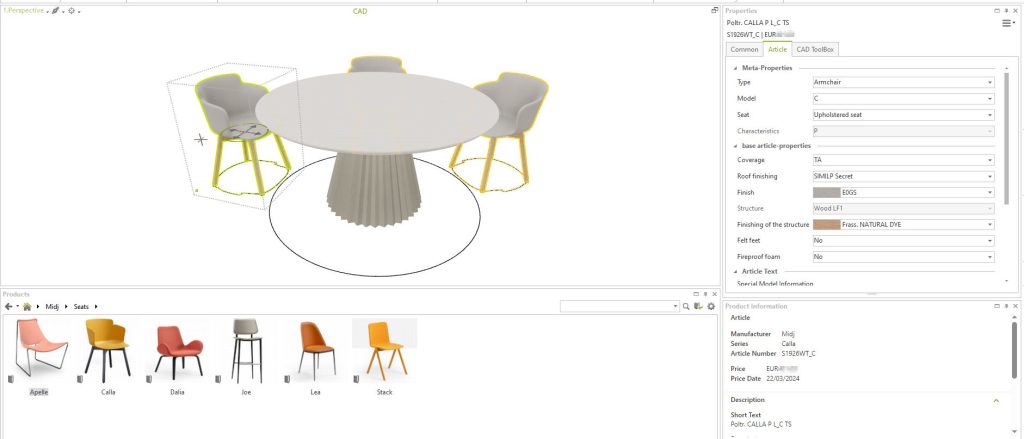This screenshot has height=439, width=1024.
Task: Open the 1:Perspective view dropdown
Action: 25,11
